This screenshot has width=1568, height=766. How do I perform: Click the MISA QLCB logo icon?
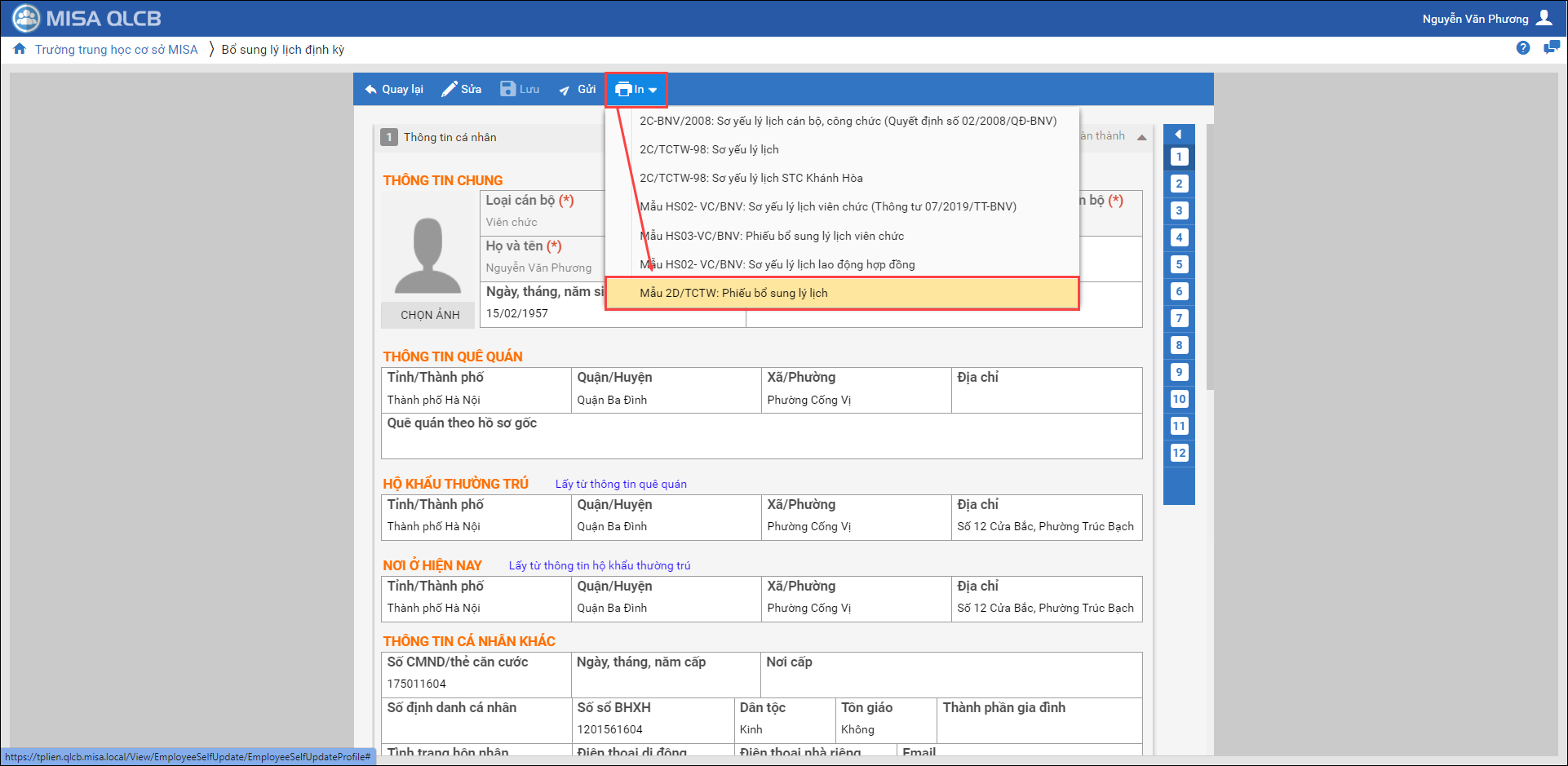coord(26,18)
